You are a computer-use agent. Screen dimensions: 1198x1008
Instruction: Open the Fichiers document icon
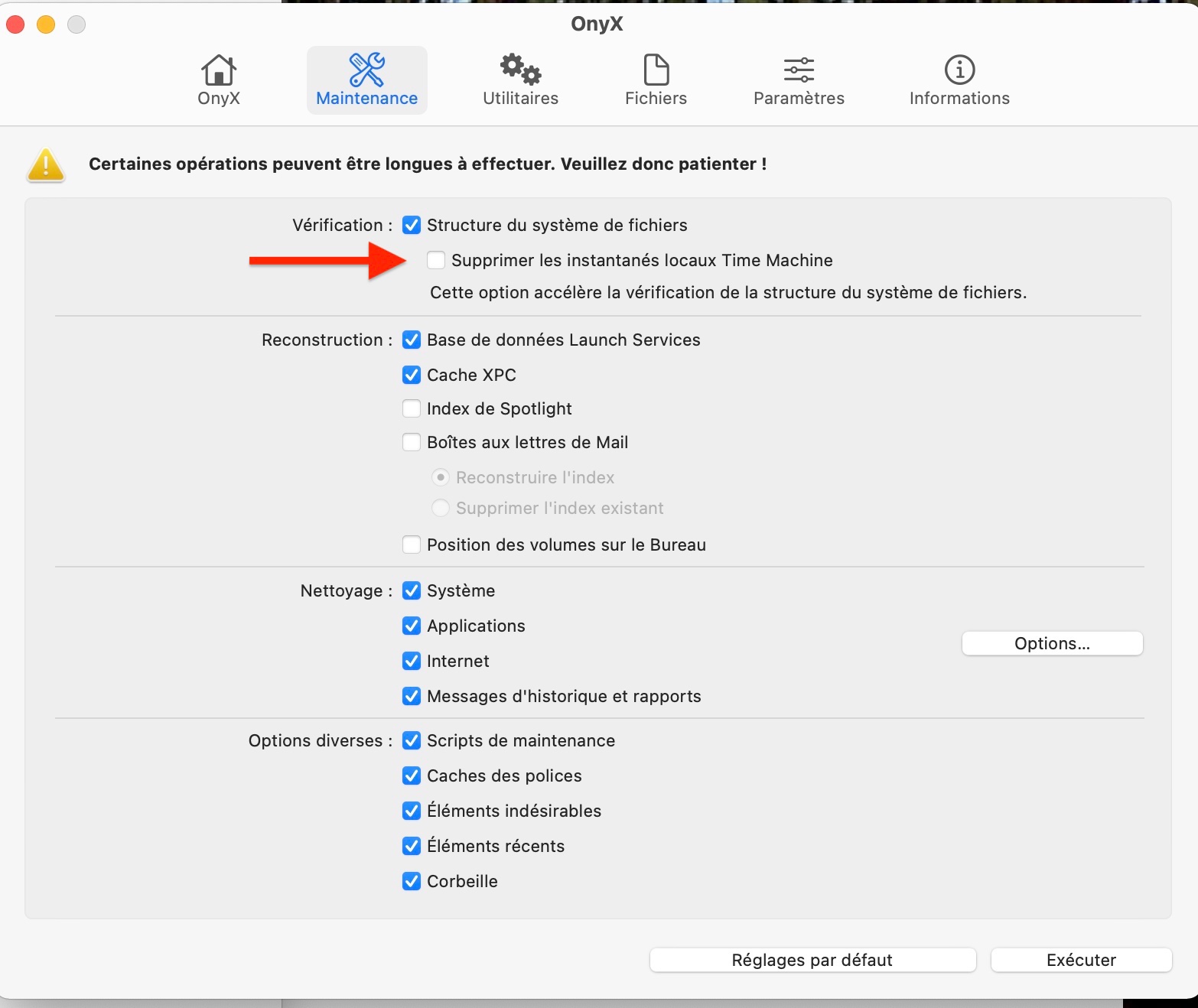(x=656, y=70)
